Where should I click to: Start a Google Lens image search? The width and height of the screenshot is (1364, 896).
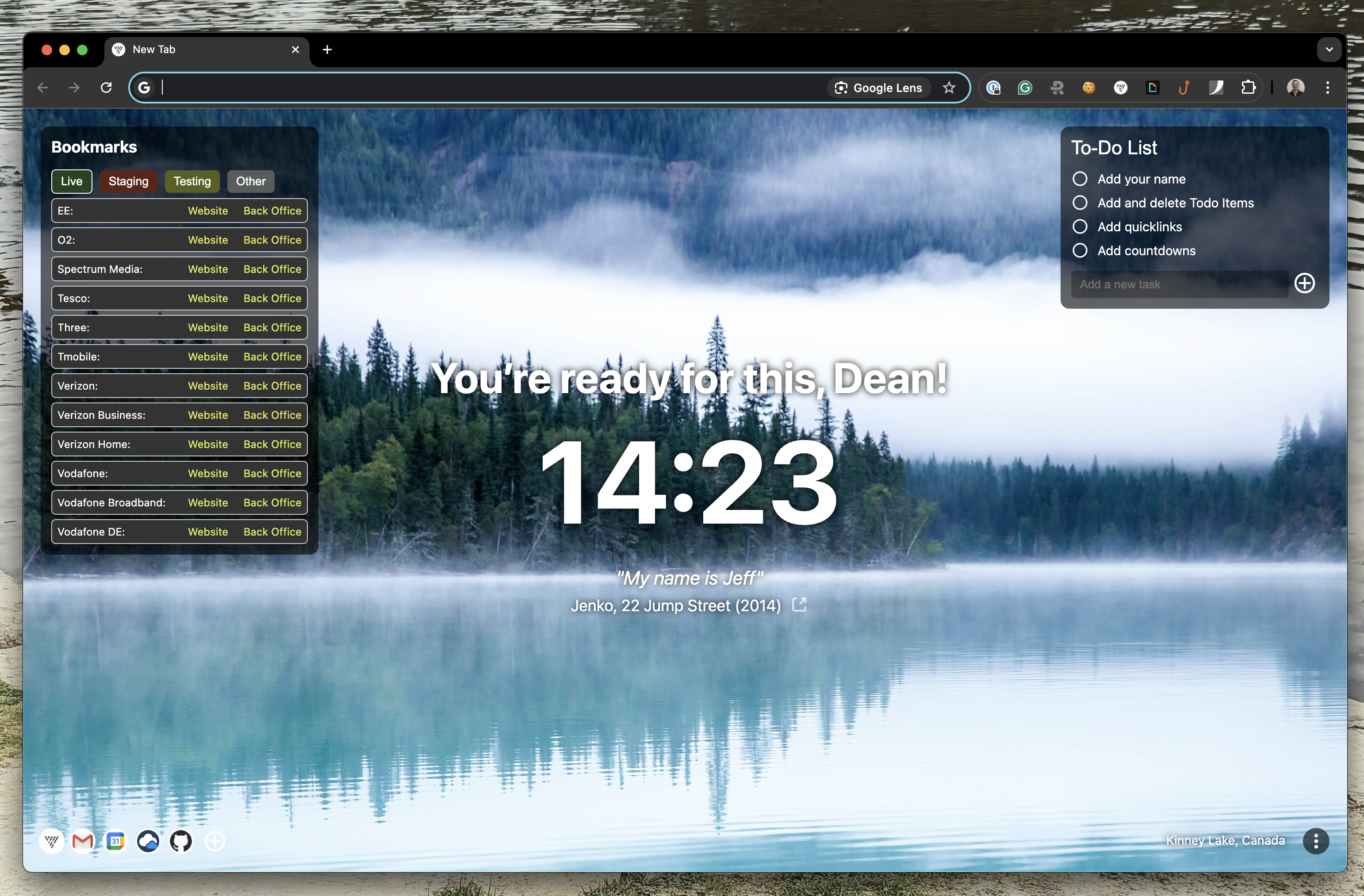[878, 87]
